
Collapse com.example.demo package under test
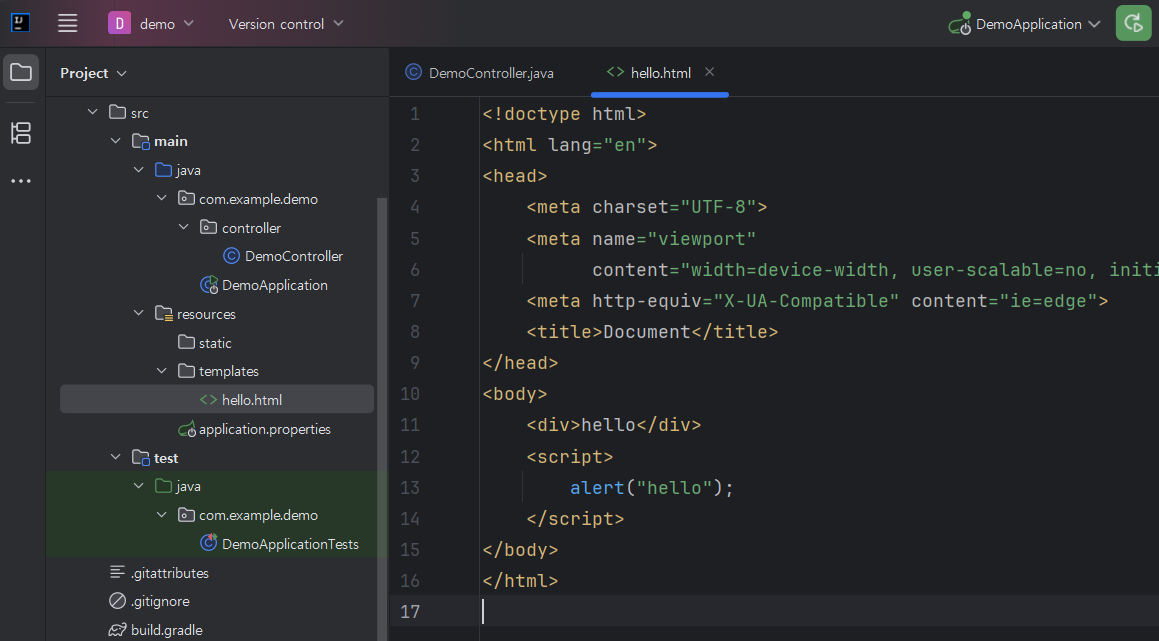tap(161, 515)
